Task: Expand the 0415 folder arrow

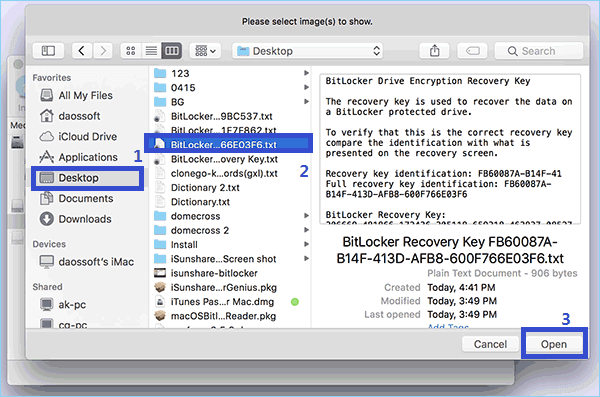Action: pos(306,87)
